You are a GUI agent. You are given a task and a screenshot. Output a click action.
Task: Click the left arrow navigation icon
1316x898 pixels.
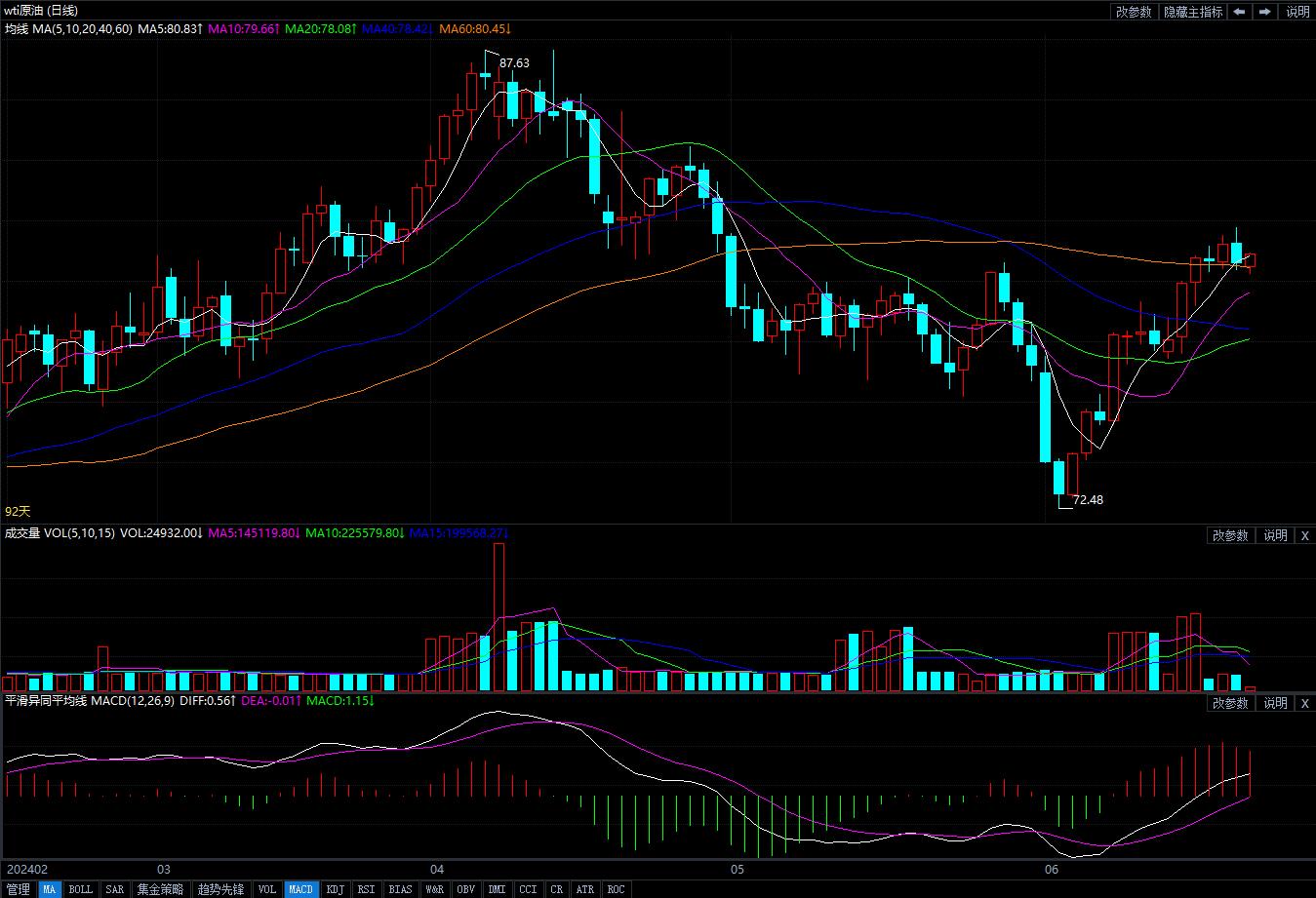click(1239, 12)
